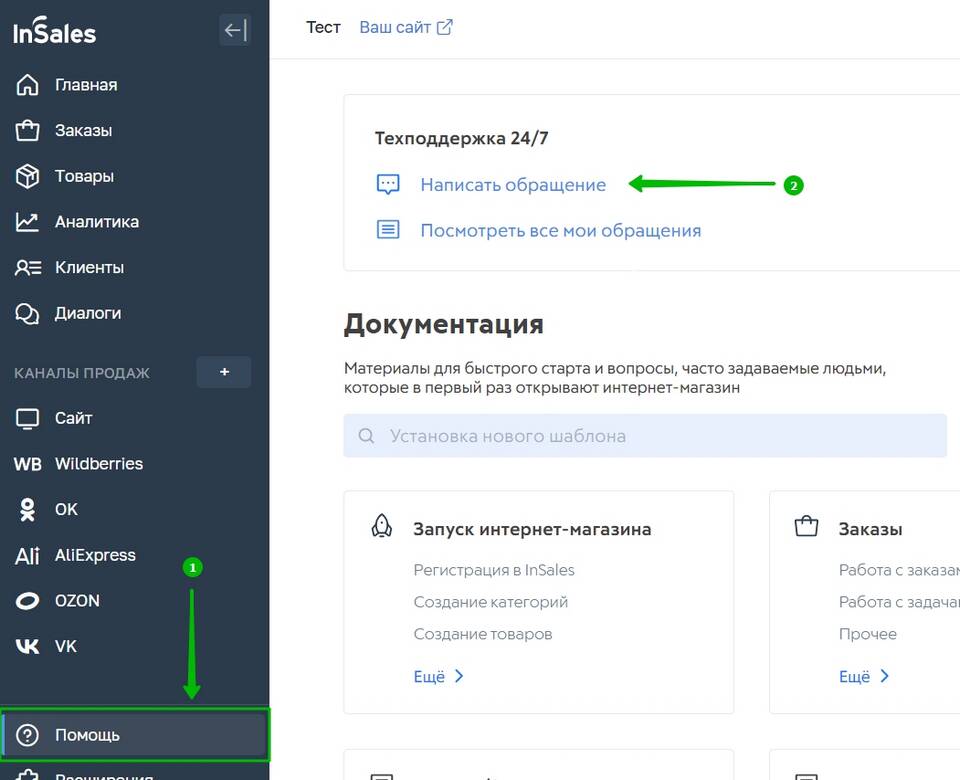The width and height of the screenshot is (960, 780).
Task: Click the Odnoklassniki icon beside OK
Action: pos(27,509)
